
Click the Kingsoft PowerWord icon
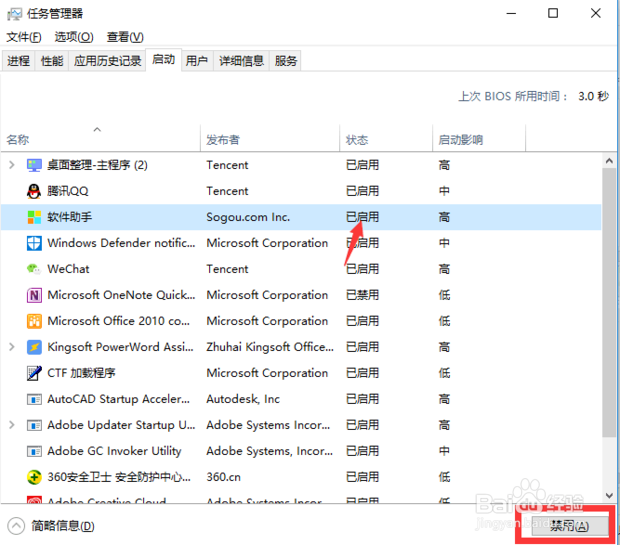pos(34,347)
